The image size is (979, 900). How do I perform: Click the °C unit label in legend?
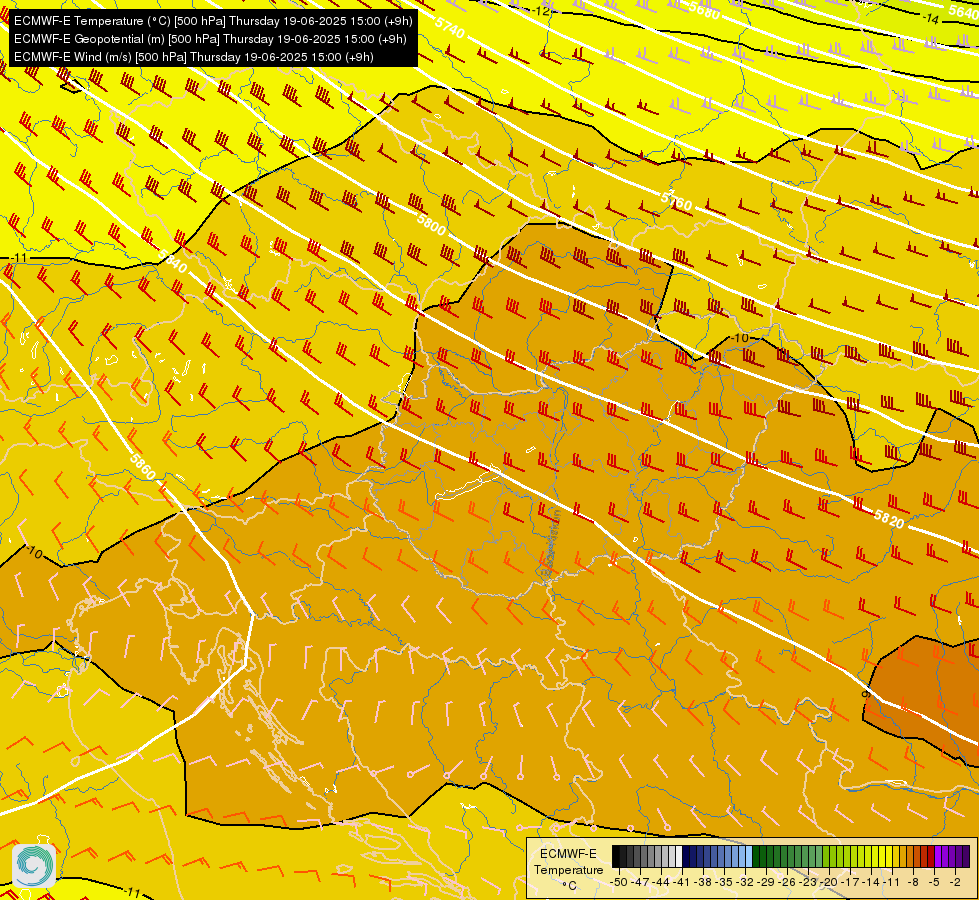click(x=570, y=885)
